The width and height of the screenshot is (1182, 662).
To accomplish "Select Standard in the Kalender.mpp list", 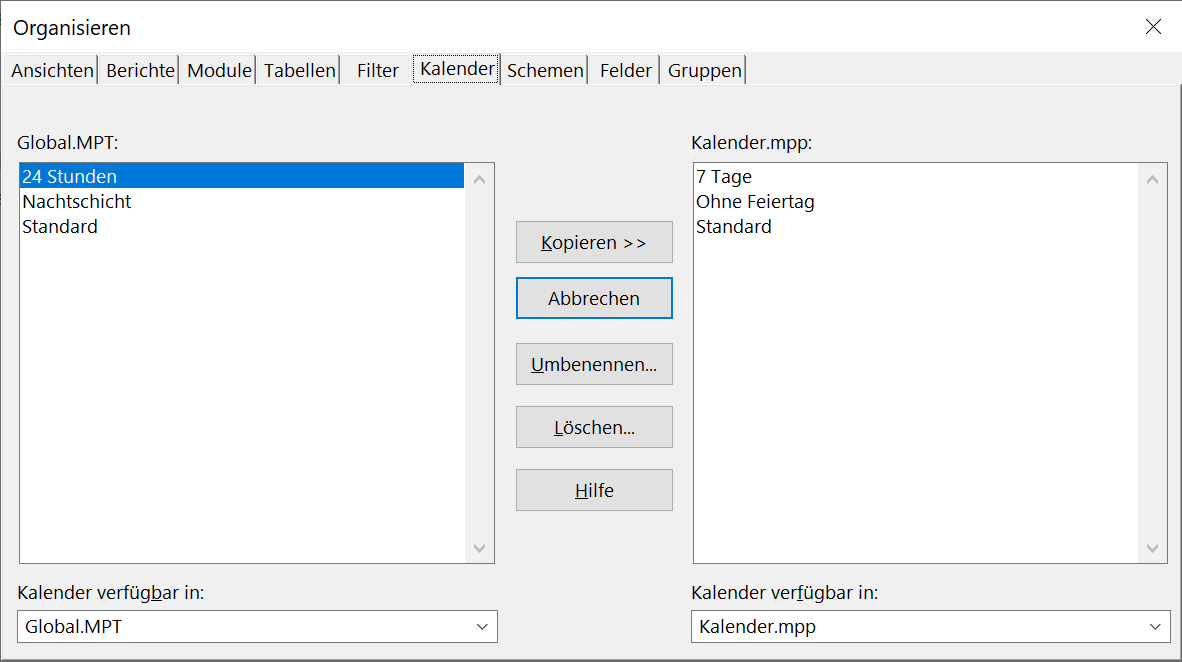I will click(x=915, y=226).
